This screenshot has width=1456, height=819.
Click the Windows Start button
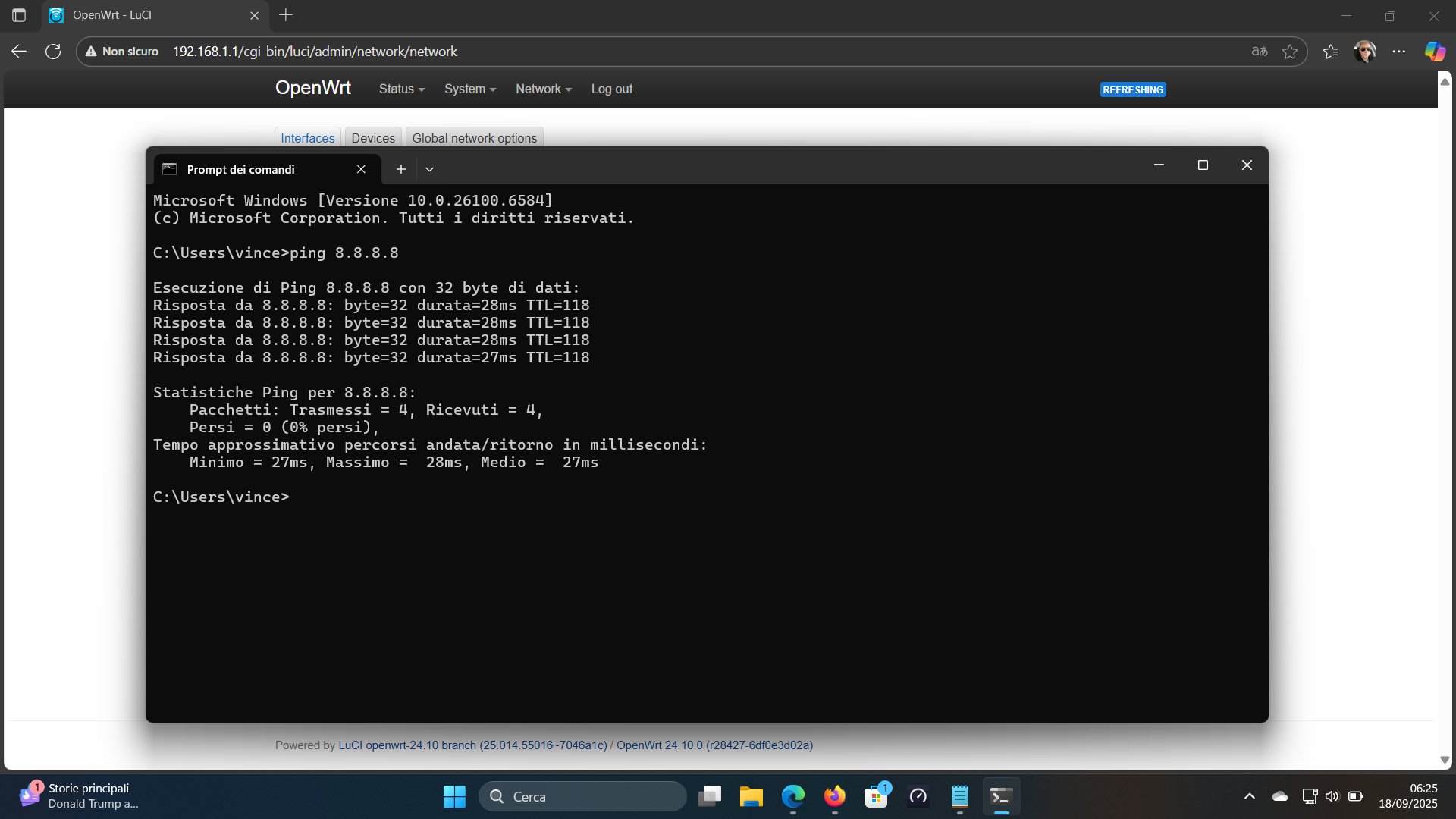(x=454, y=796)
